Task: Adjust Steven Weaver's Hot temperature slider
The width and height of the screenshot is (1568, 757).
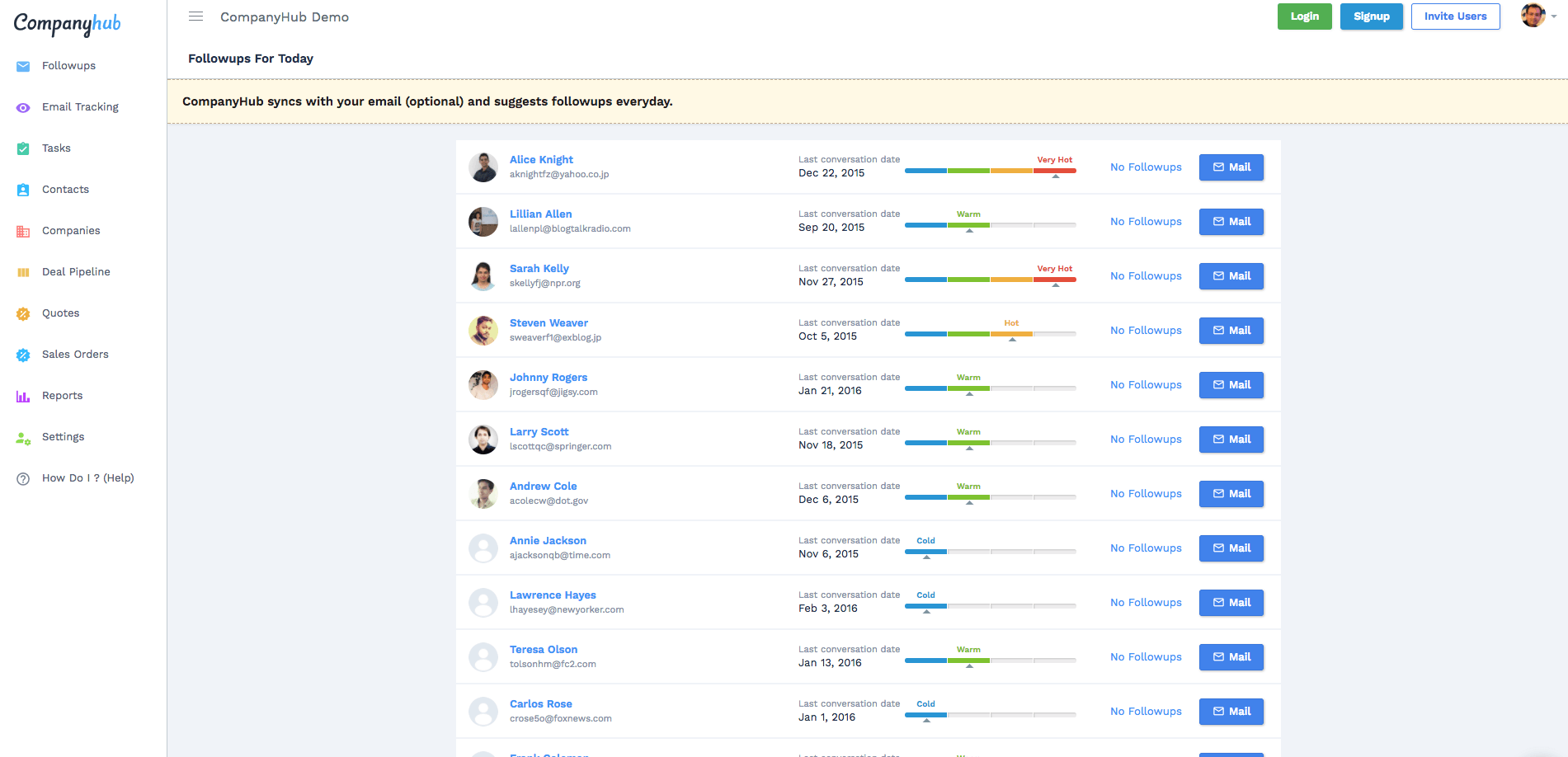Action: [1011, 334]
